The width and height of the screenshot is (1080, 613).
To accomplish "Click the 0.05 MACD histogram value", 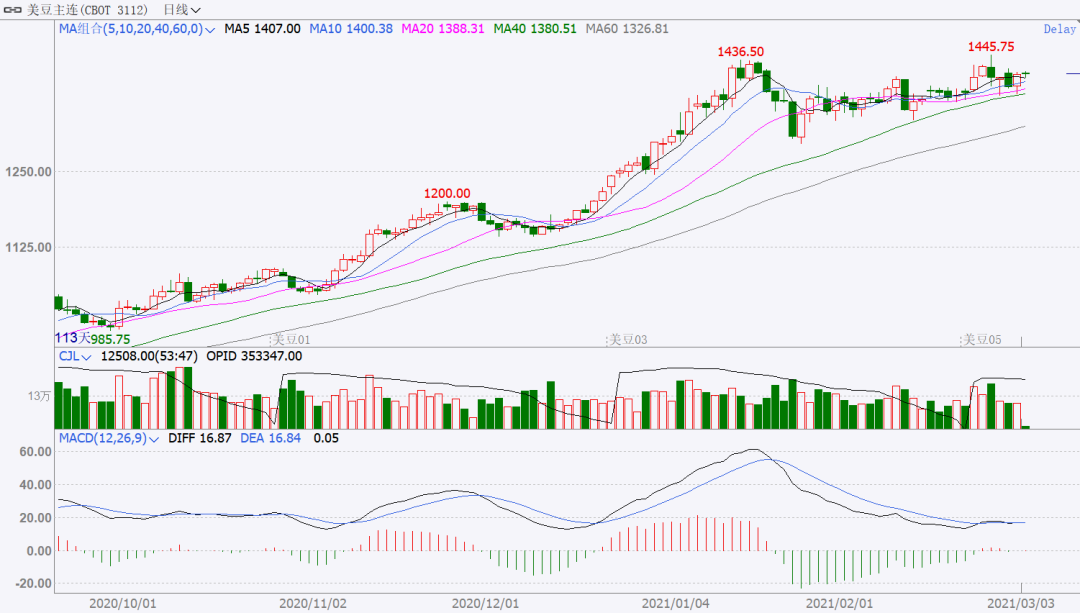I will [326, 438].
